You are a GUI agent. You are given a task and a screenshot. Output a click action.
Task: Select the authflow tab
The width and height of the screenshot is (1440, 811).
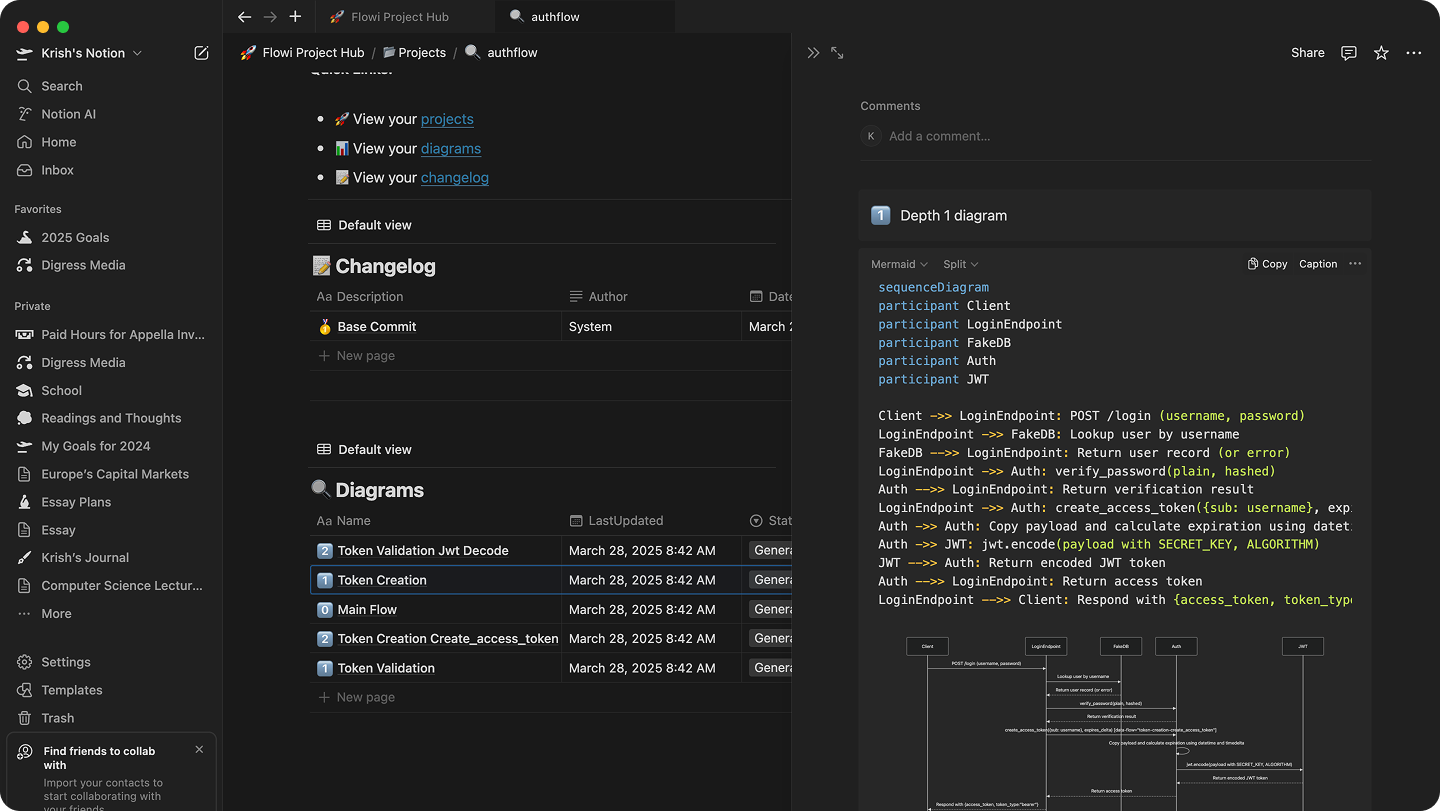(584, 17)
